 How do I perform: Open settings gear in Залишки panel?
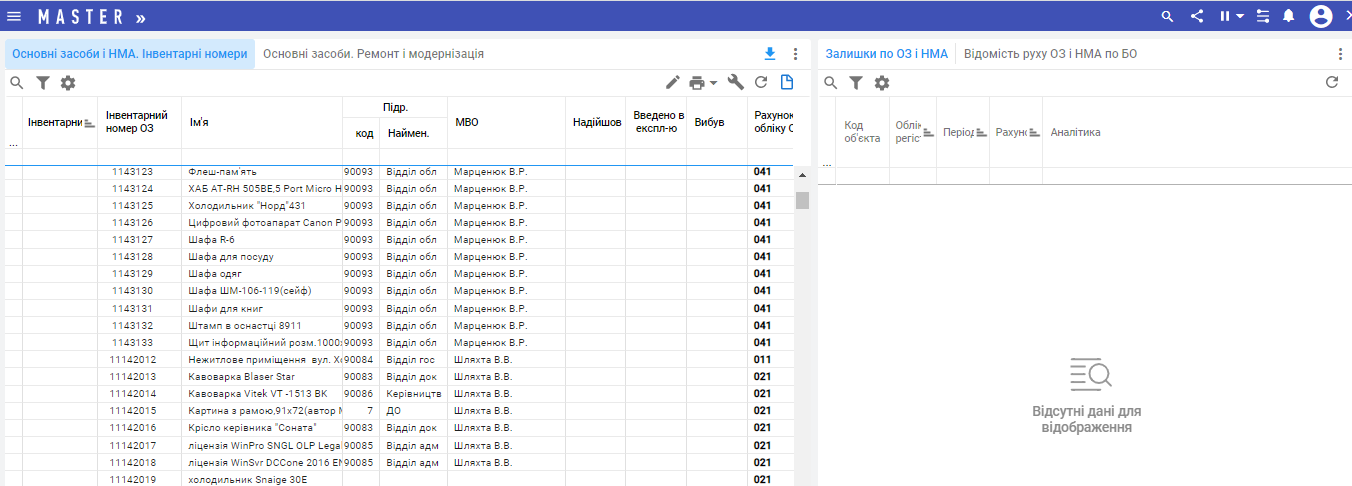(x=882, y=83)
